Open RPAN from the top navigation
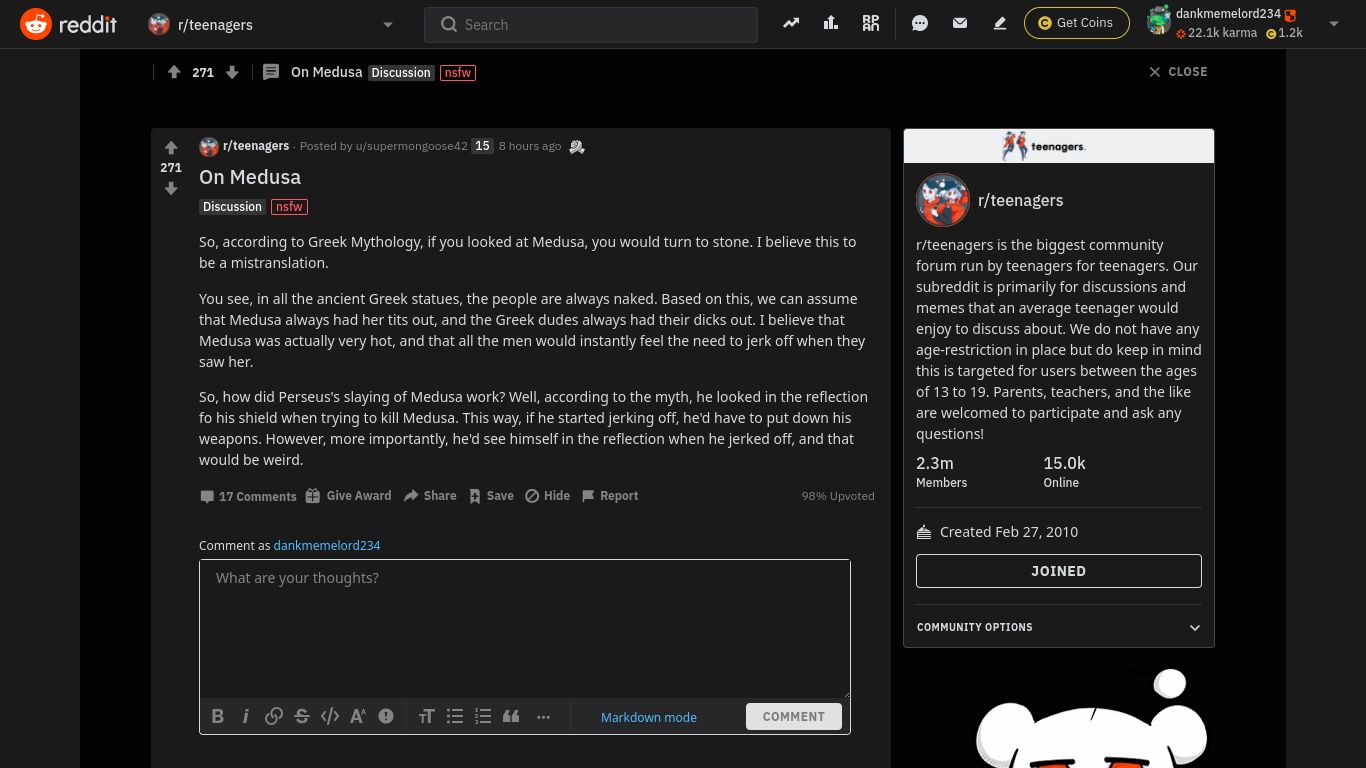1366x768 pixels. tap(870, 23)
